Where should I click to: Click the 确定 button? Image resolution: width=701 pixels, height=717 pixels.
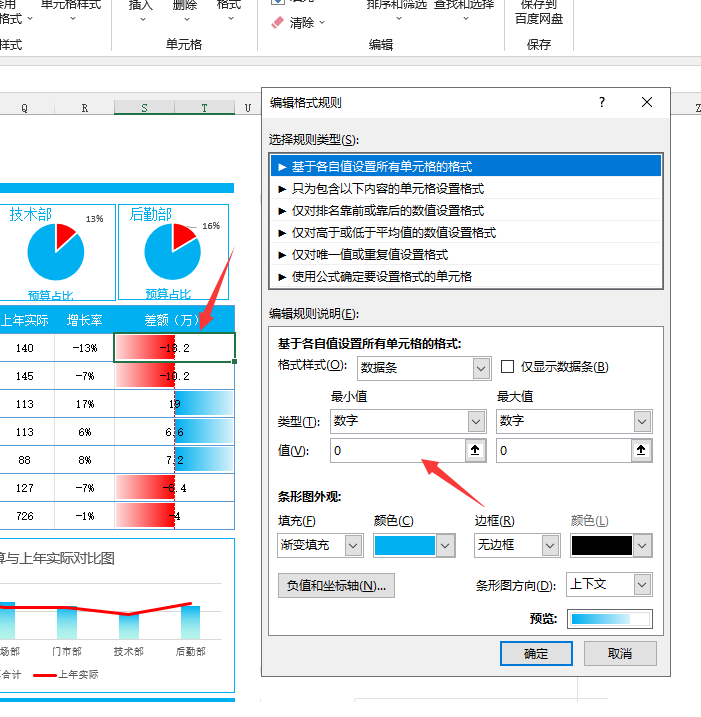pyautogui.click(x=536, y=653)
